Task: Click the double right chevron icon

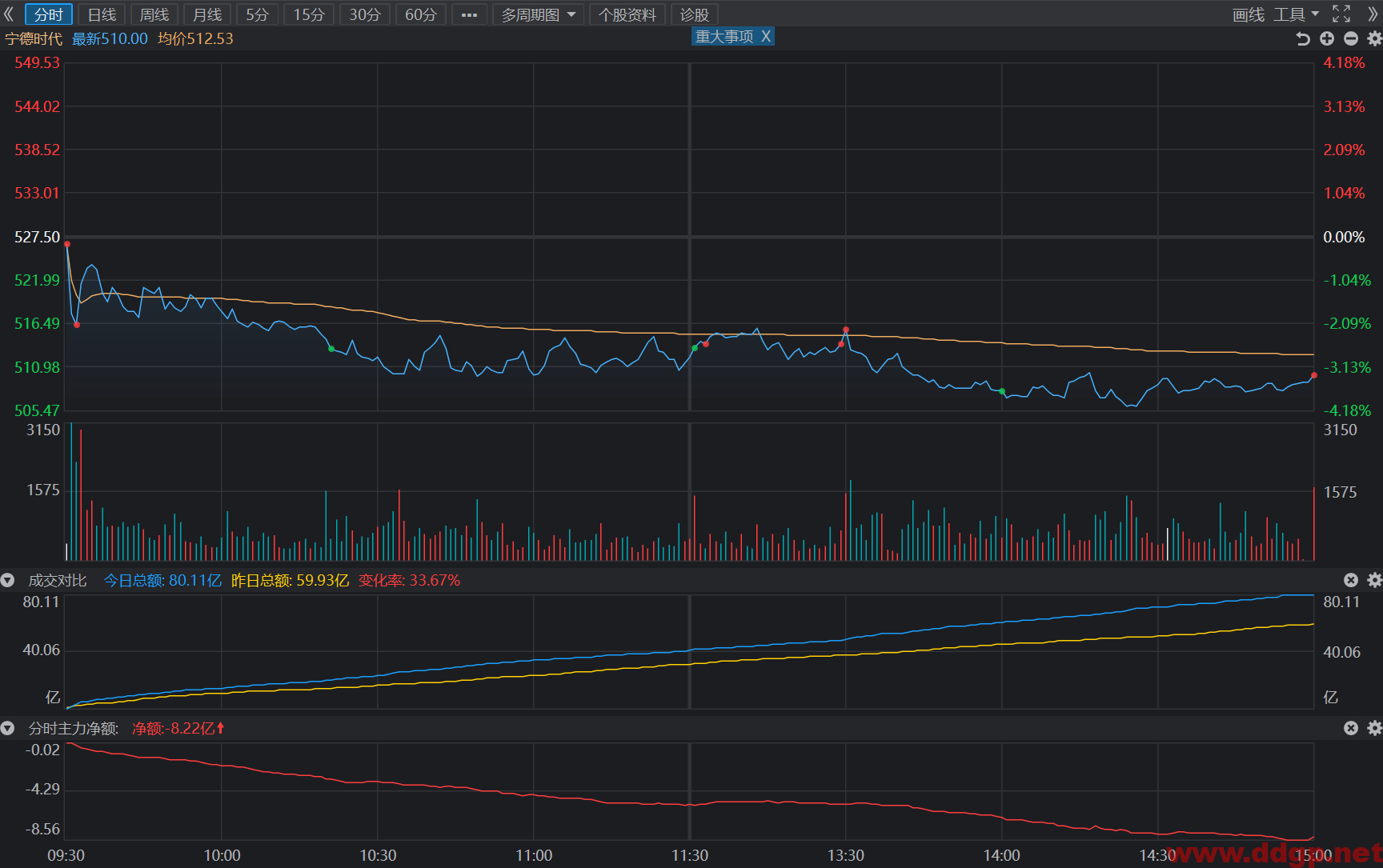Action: [x=1373, y=14]
